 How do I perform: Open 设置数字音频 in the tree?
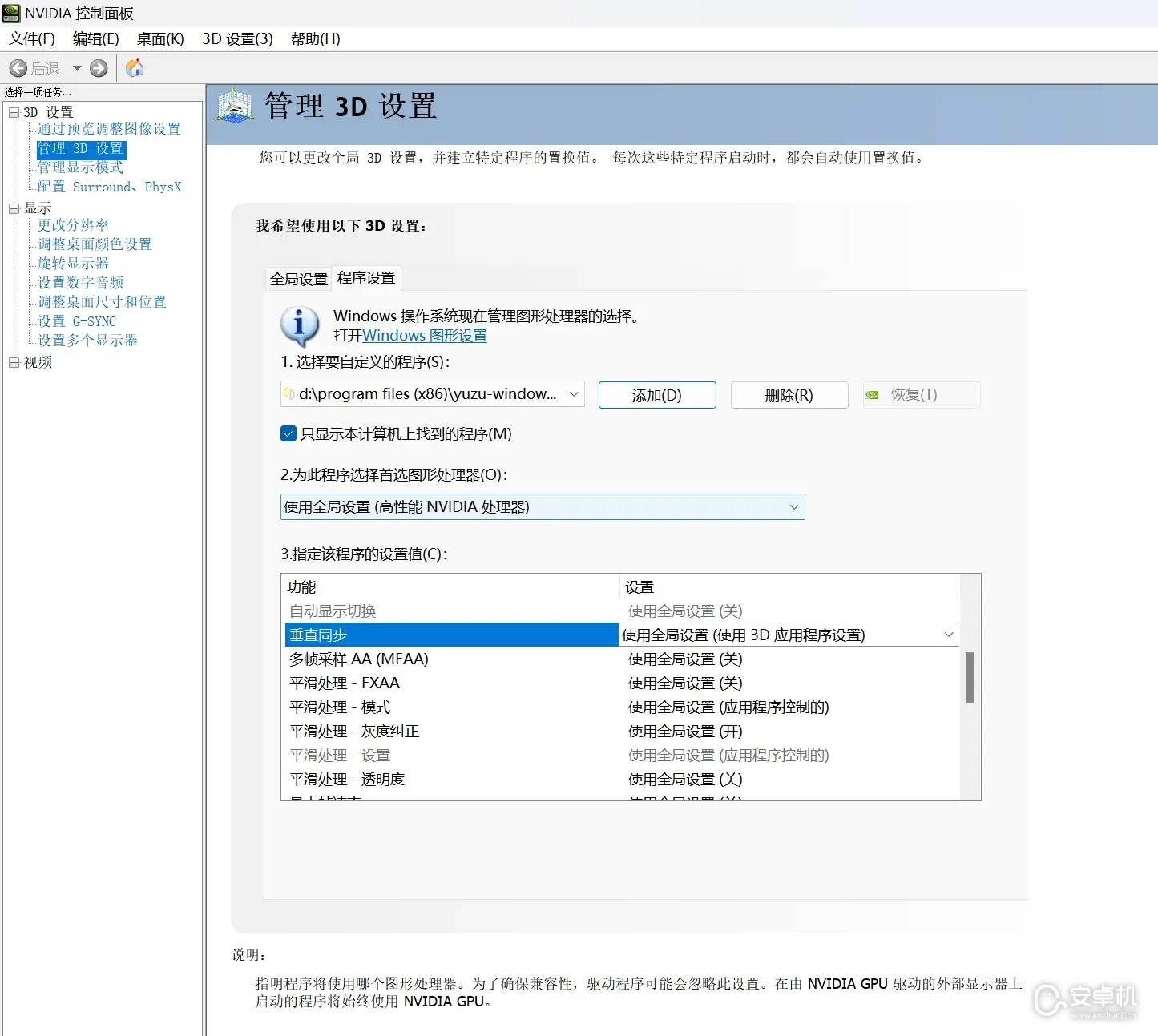click(x=80, y=283)
